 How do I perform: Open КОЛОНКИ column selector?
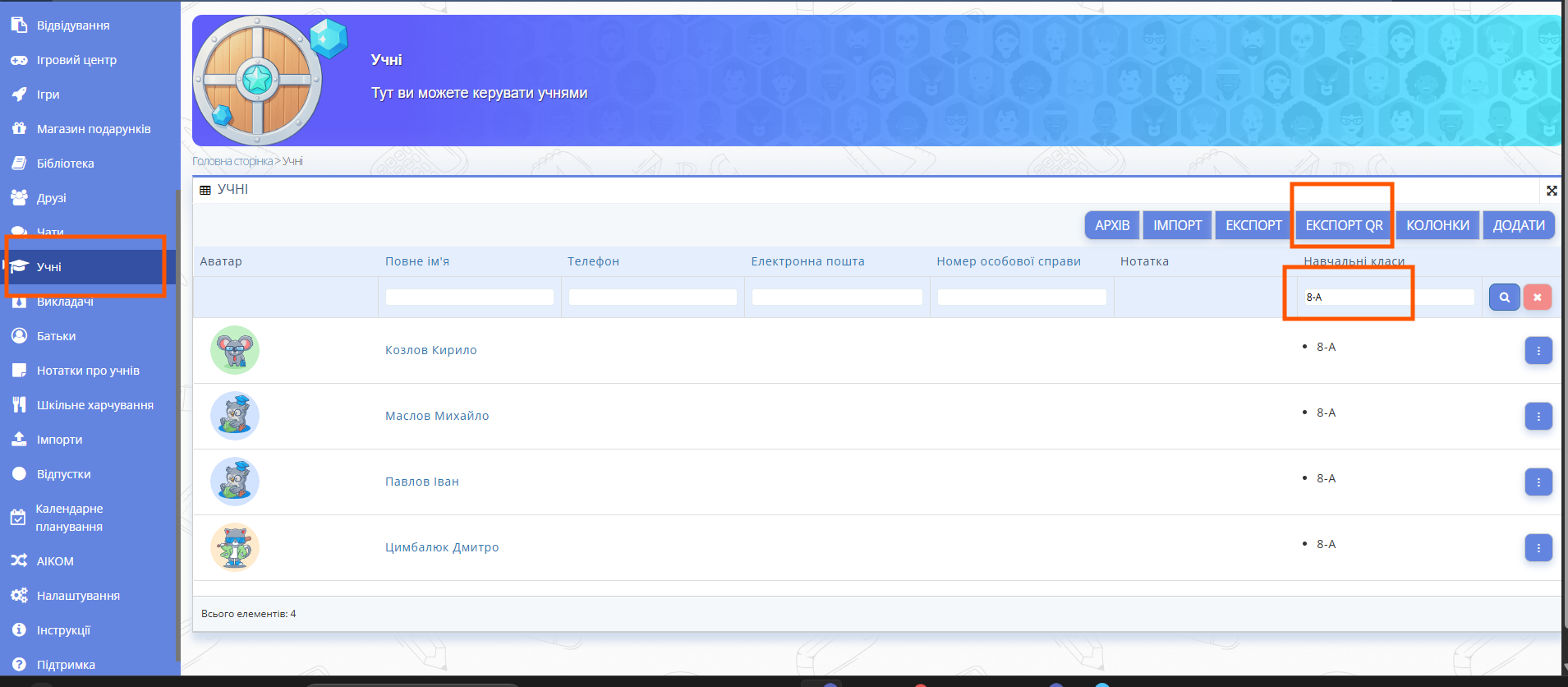1437,225
